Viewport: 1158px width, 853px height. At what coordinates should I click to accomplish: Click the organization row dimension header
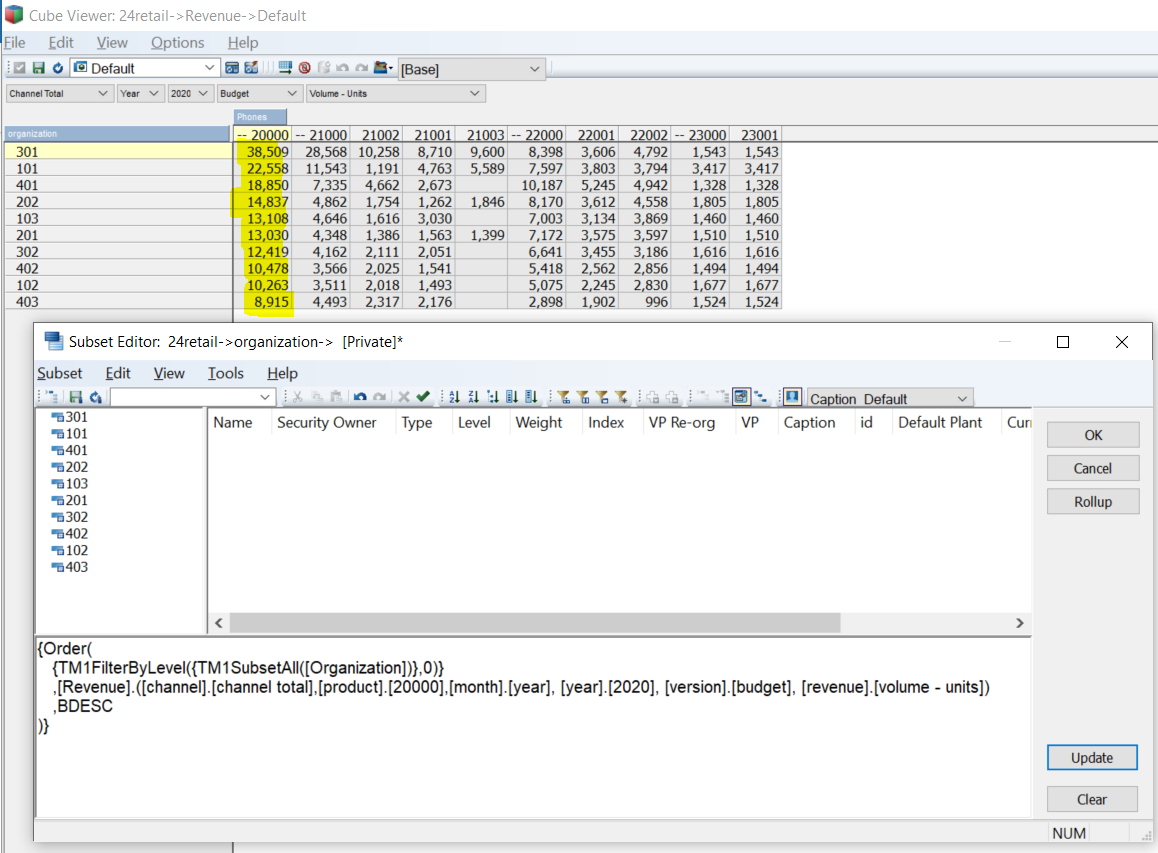click(117, 134)
